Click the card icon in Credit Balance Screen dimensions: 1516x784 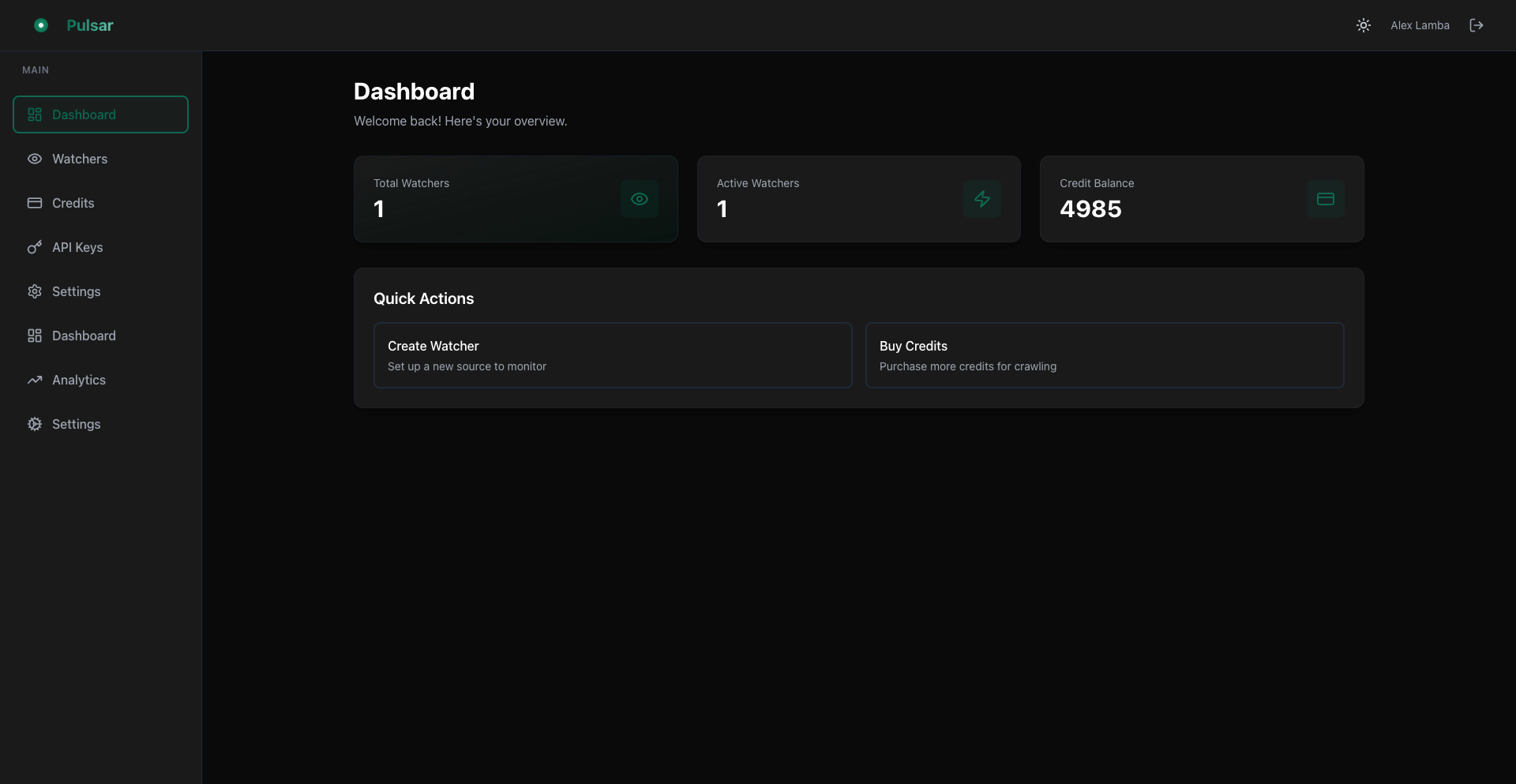coord(1325,199)
